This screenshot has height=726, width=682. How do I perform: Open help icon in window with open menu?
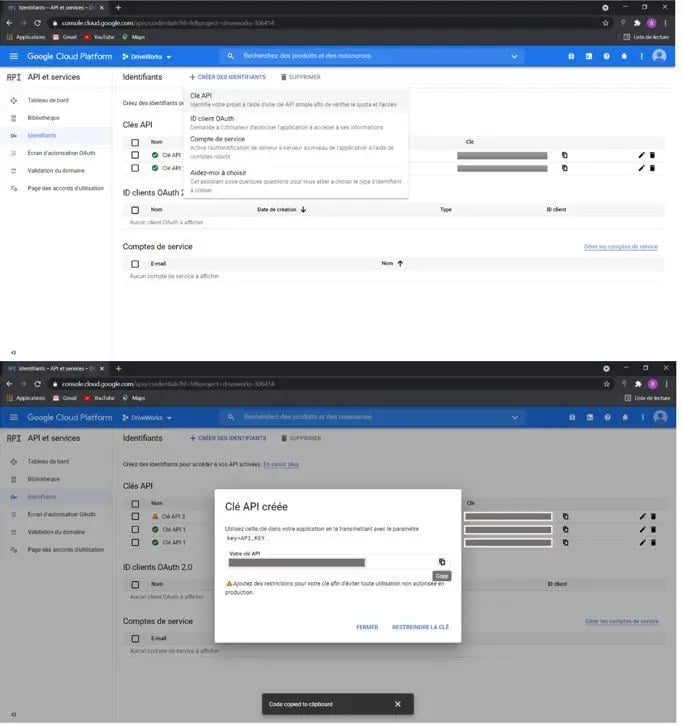coord(606,56)
